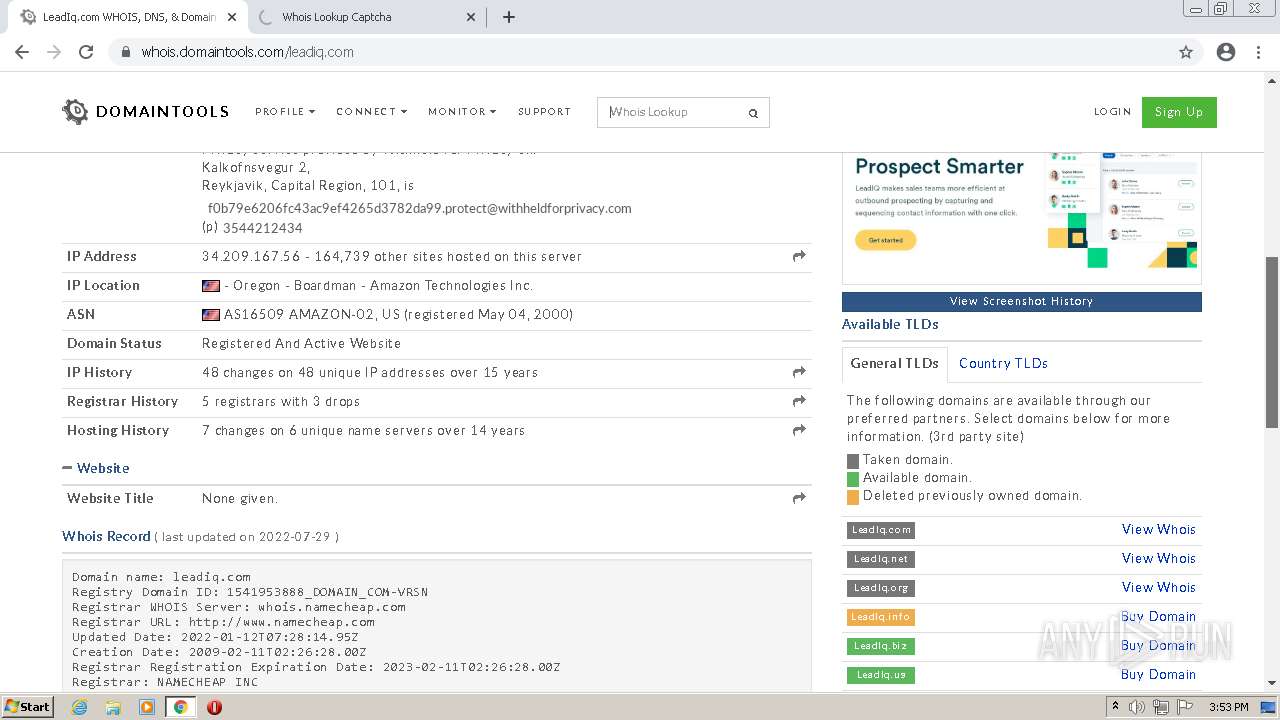Image resolution: width=1280 pixels, height=720 pixels.
Task: Click View Whois for LeadIq.com
Action: pos(1158,530)
